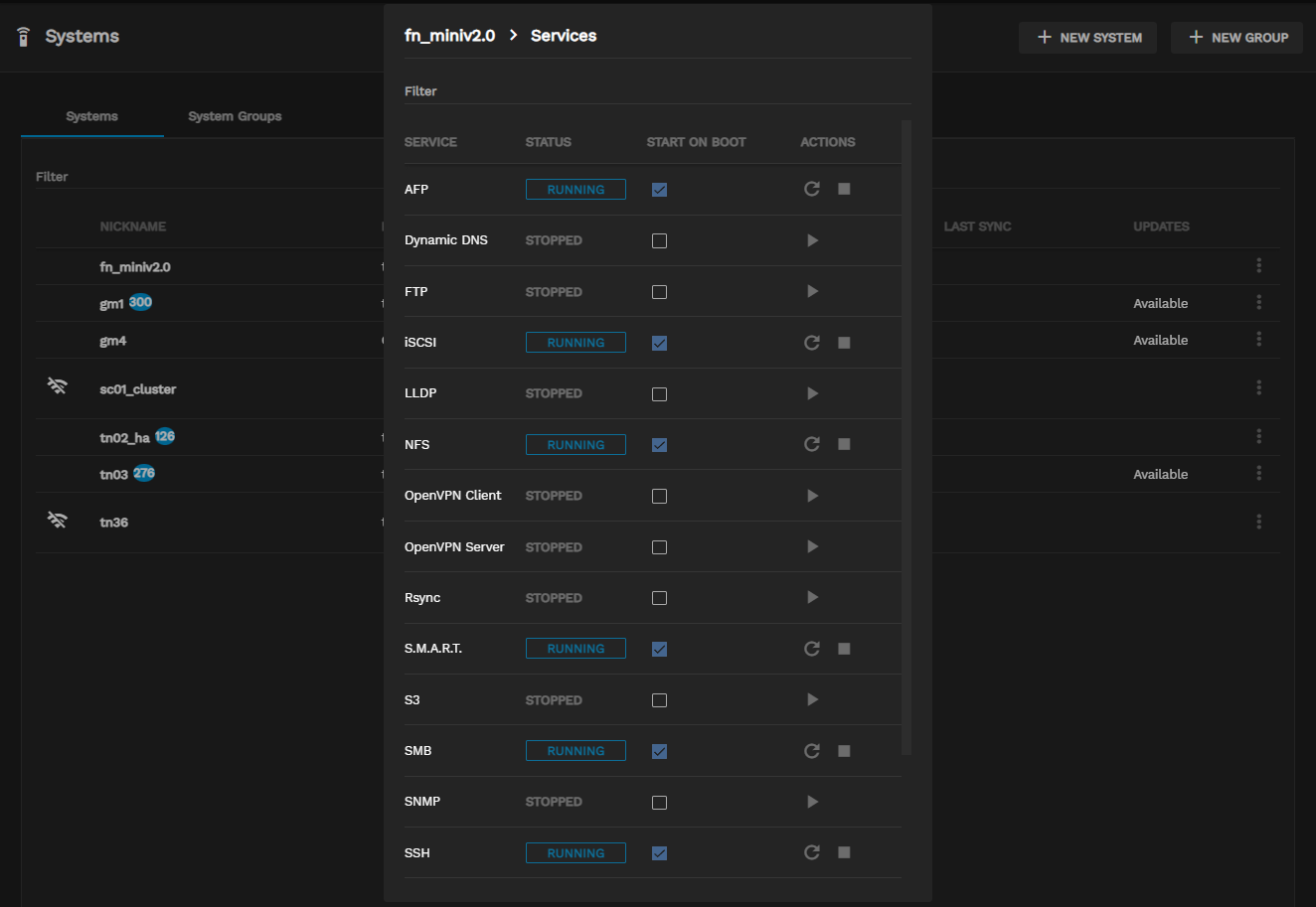The width and height of the screenshot is (1316, 907).
Task: Restart the AFP service
Action: pos(812,189)
